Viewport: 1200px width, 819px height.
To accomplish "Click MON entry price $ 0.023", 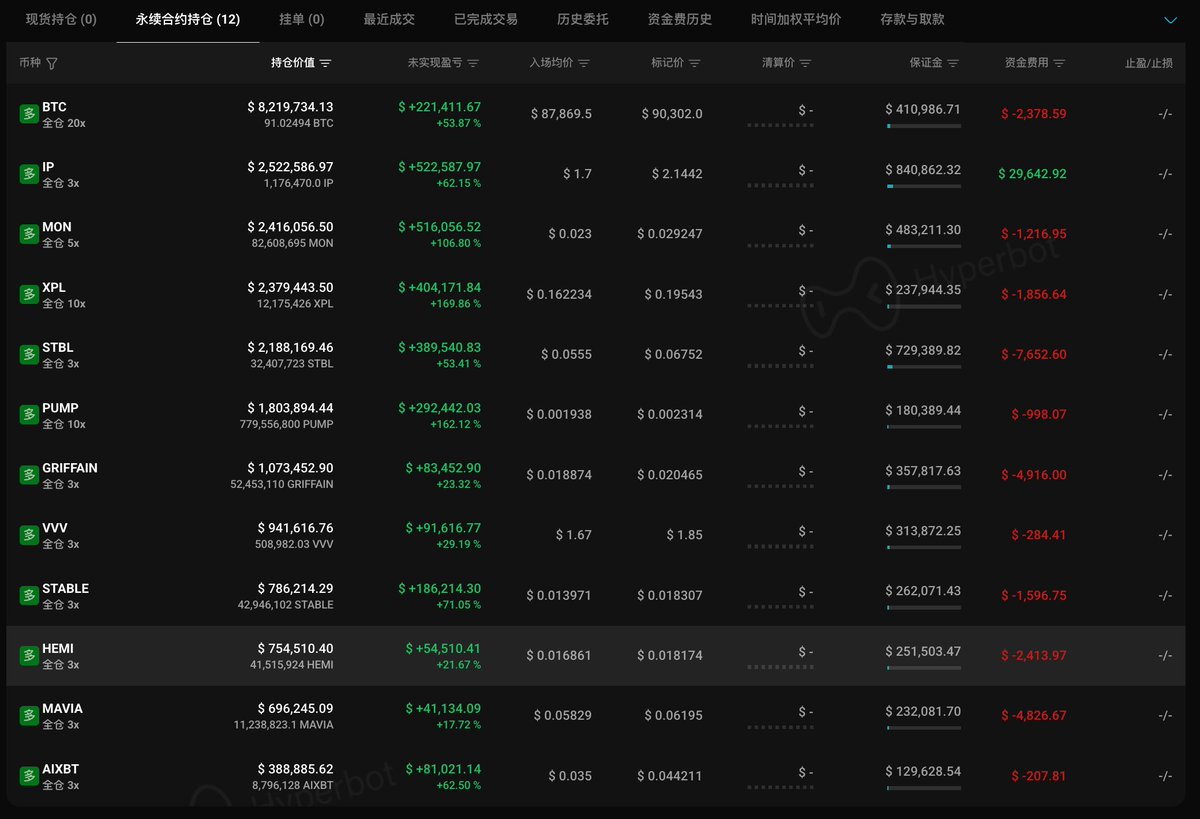I will [x=570, y=234].
